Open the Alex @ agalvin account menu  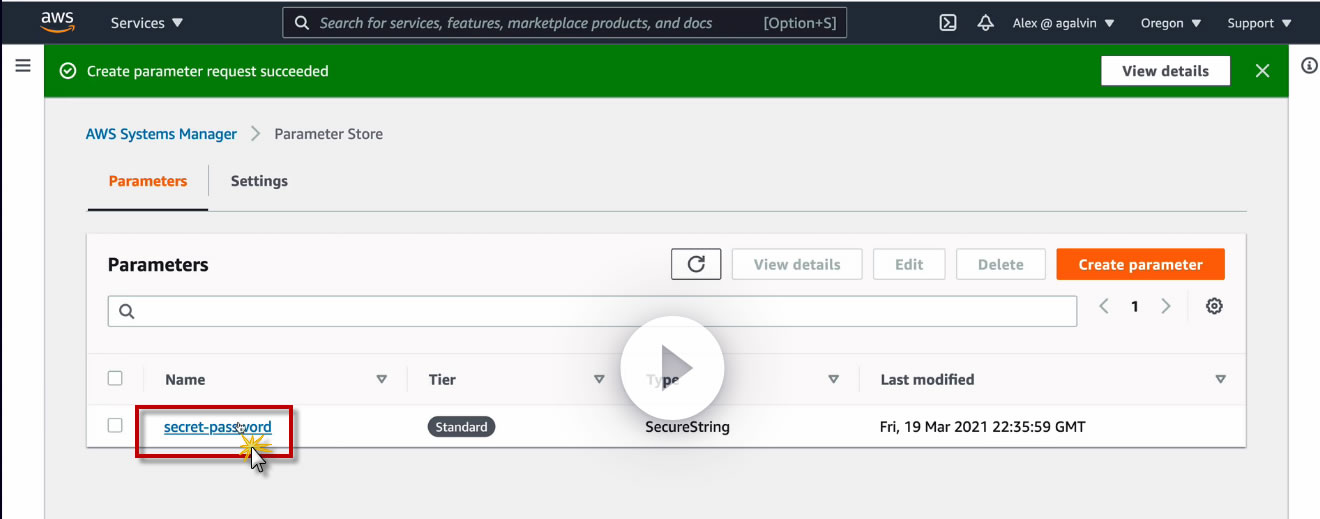coord(1063,22)
